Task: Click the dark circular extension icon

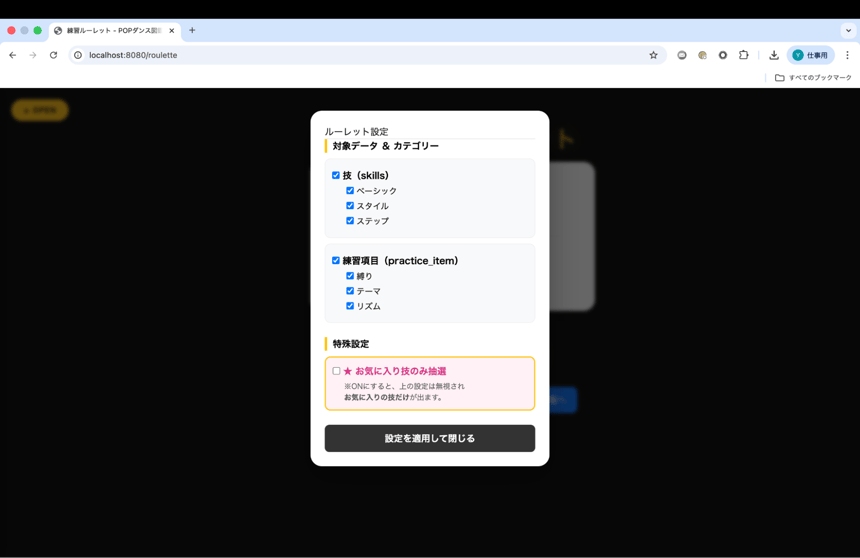Action: click(723, 55)
